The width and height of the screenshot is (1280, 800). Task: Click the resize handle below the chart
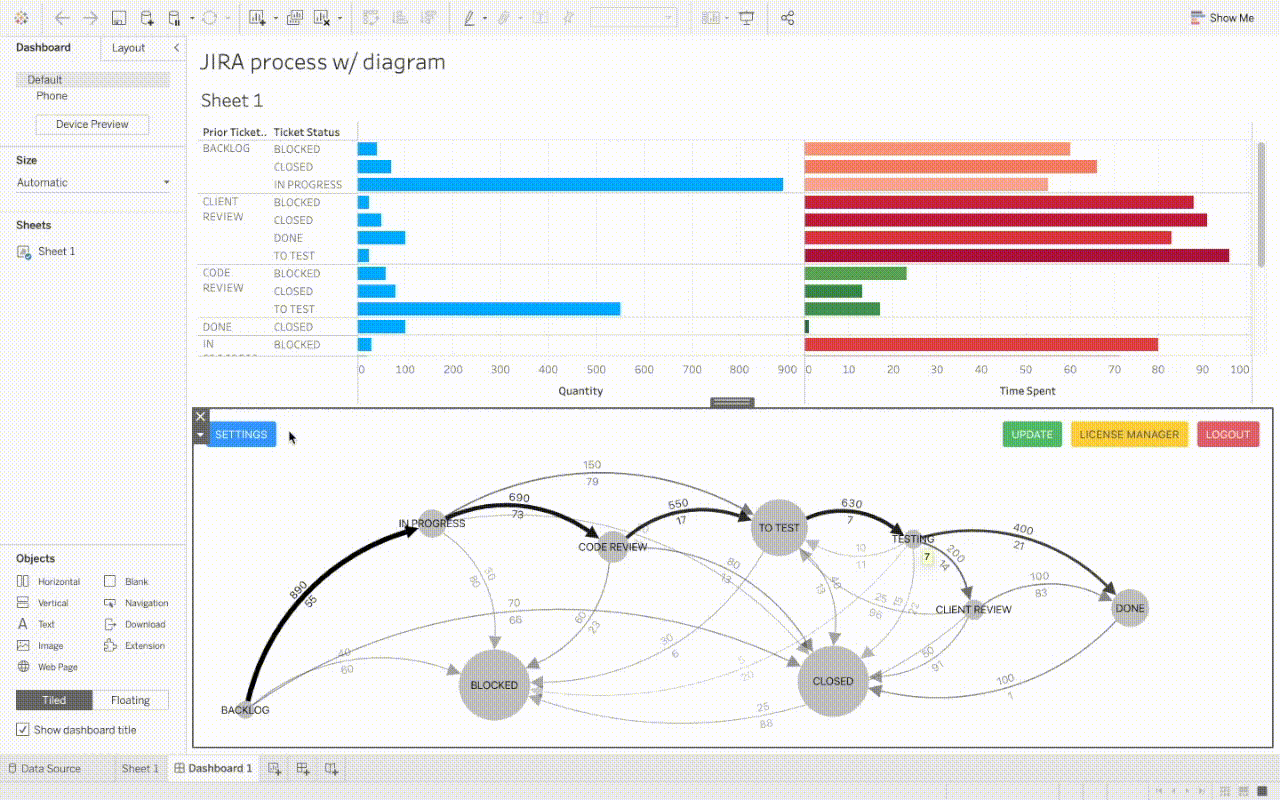(732, 402)
